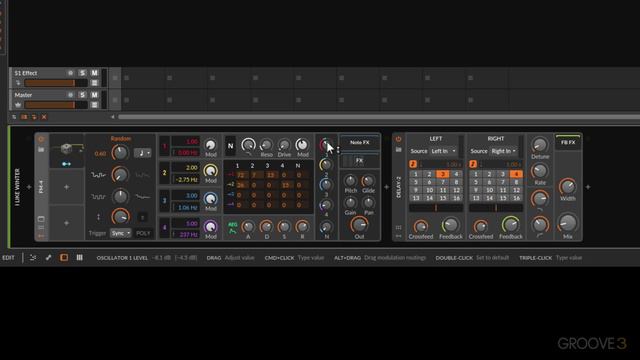The height and width of the screenshot is (360, 640).
Task: Click the S1 Effect track routing icon
Action: [18, 83]
